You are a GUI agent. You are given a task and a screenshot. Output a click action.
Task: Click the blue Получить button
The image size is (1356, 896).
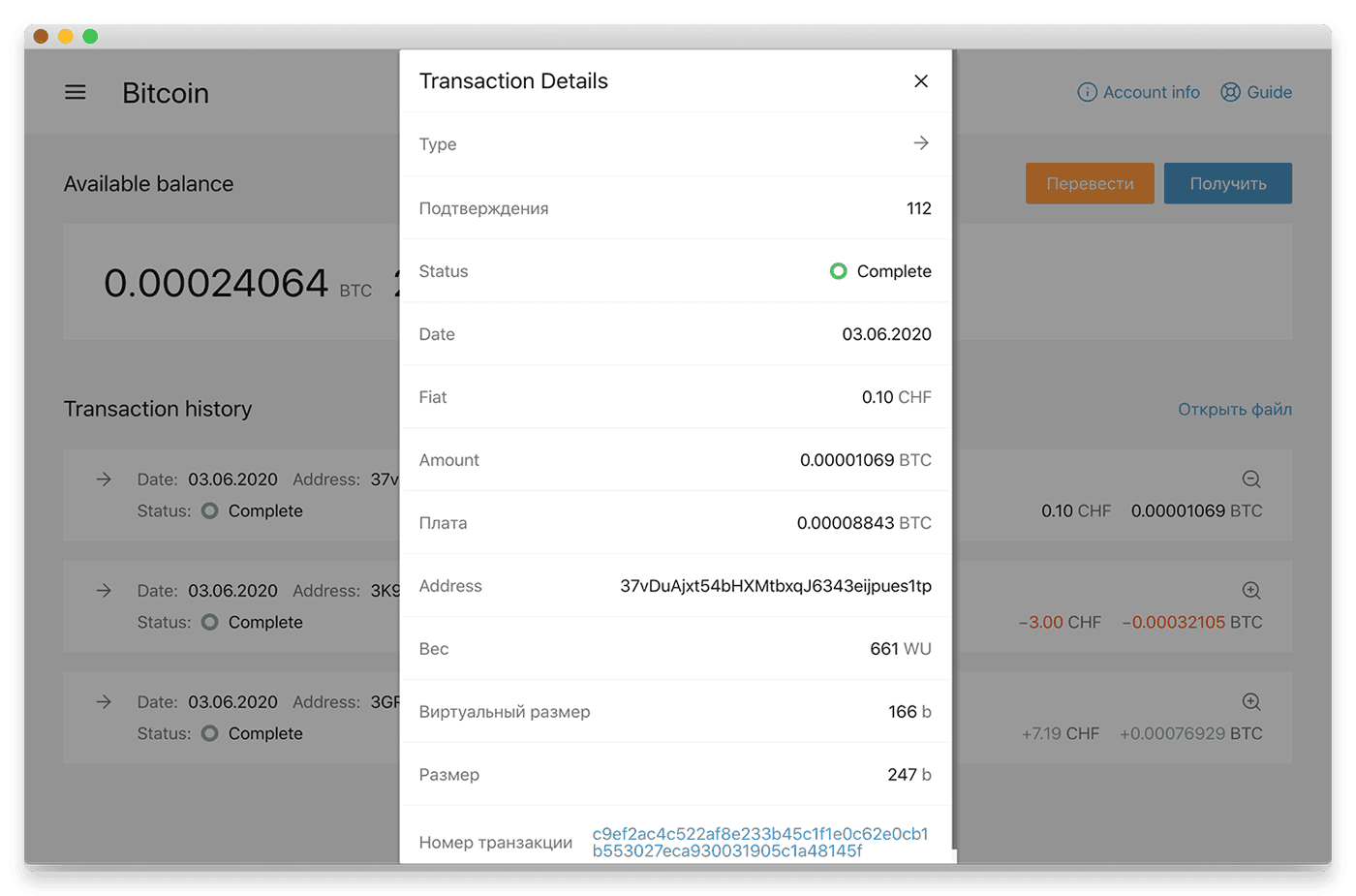pyautogui.click(x=1228, y=183)
